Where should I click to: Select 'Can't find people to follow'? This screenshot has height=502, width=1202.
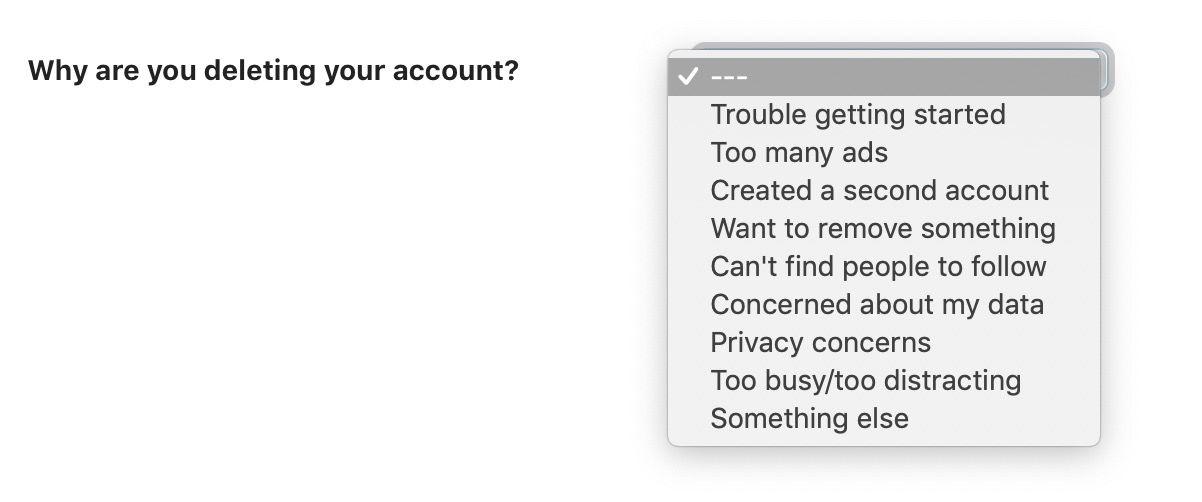[x=877, y=267]
